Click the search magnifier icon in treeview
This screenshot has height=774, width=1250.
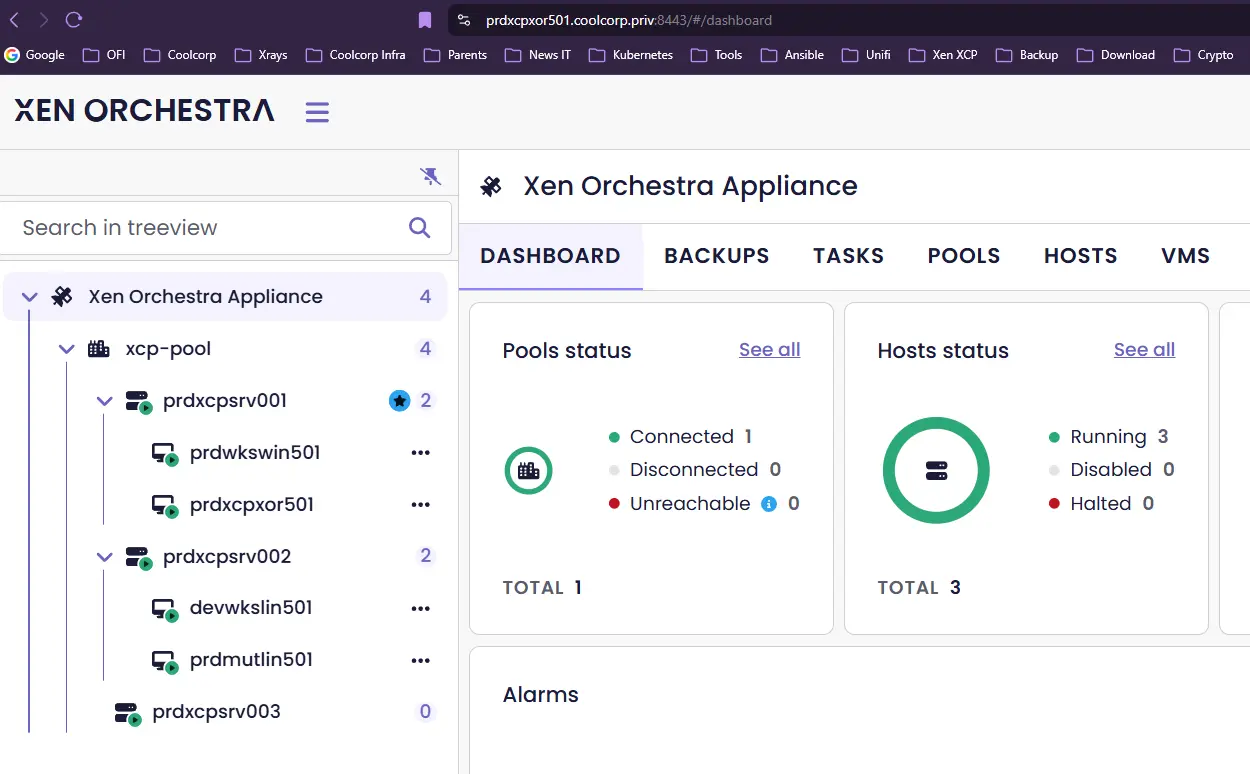tap(420, 228)
